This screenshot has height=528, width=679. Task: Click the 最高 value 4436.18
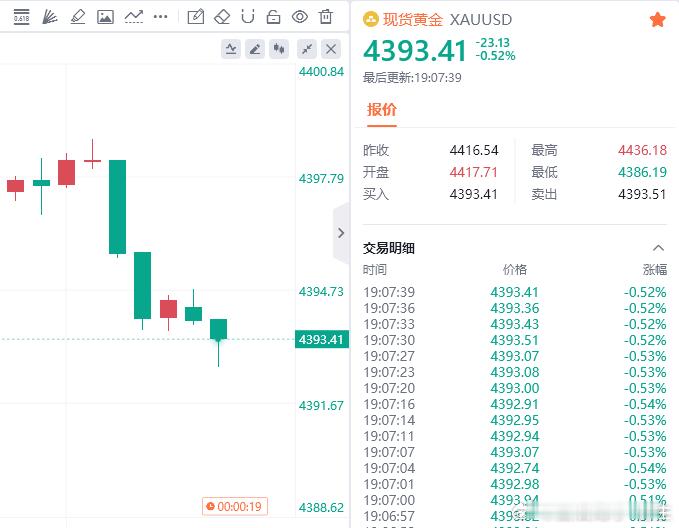pos(642,150)
